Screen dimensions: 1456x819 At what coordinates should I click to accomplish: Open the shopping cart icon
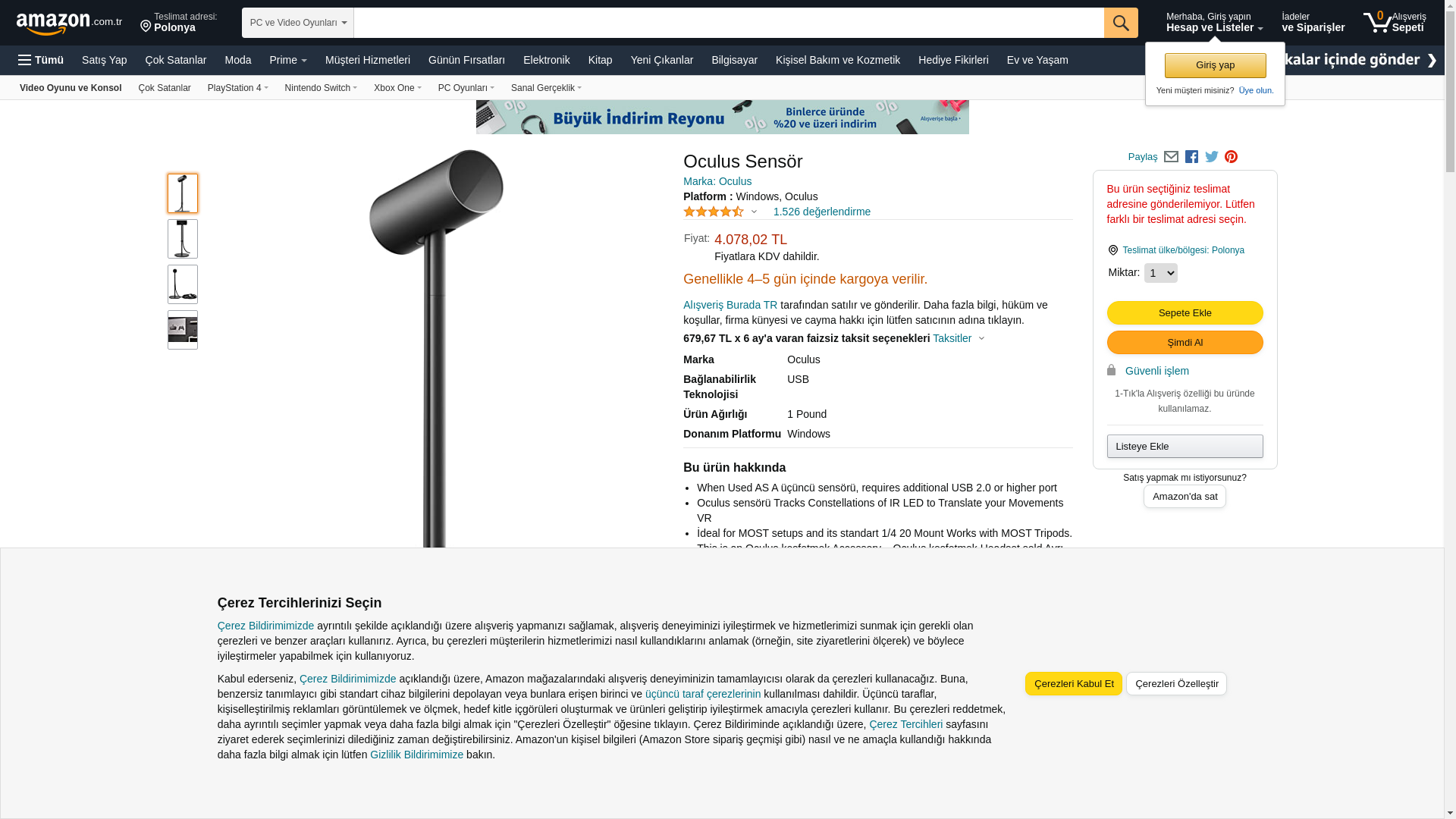point(1395,22)
